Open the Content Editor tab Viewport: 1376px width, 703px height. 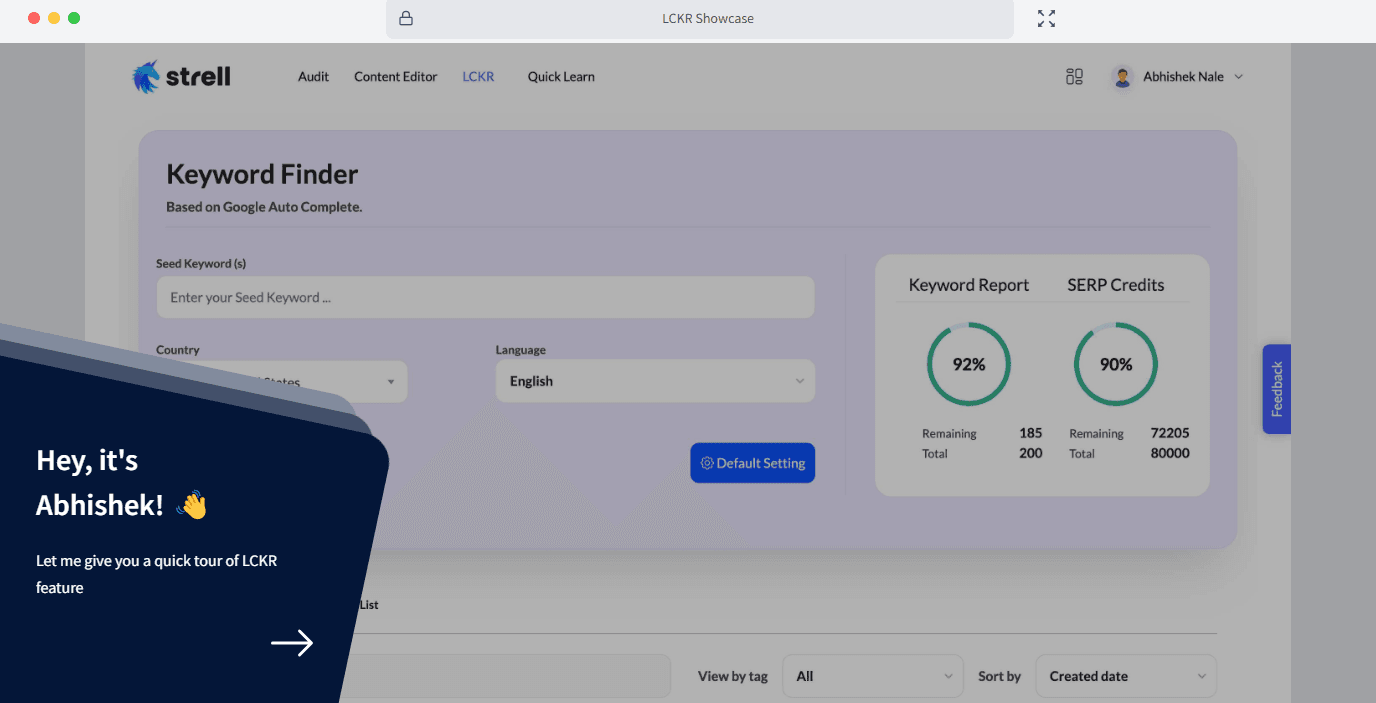point(395,76)
